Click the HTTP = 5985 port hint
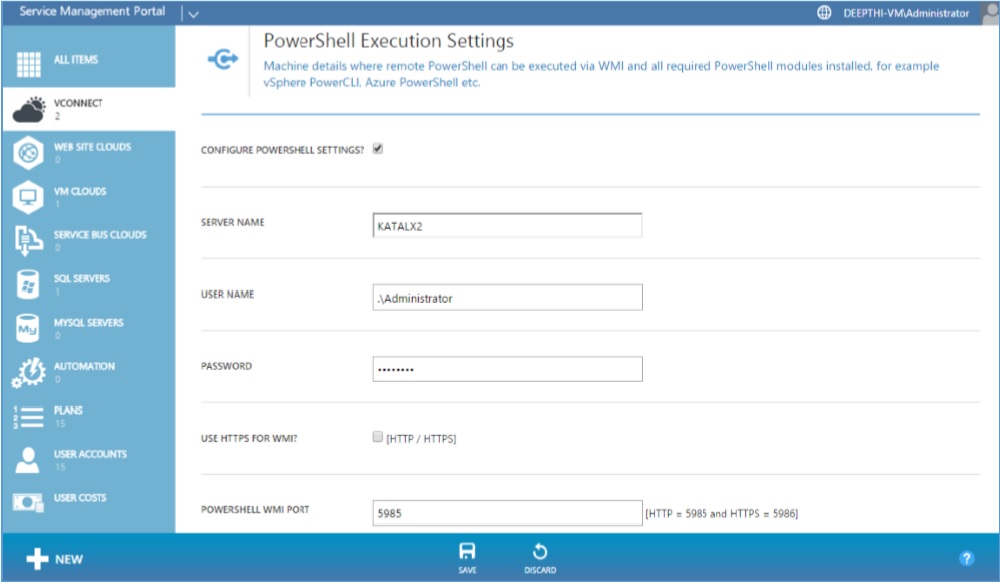Screen dimensions: 1000x583 721,513
